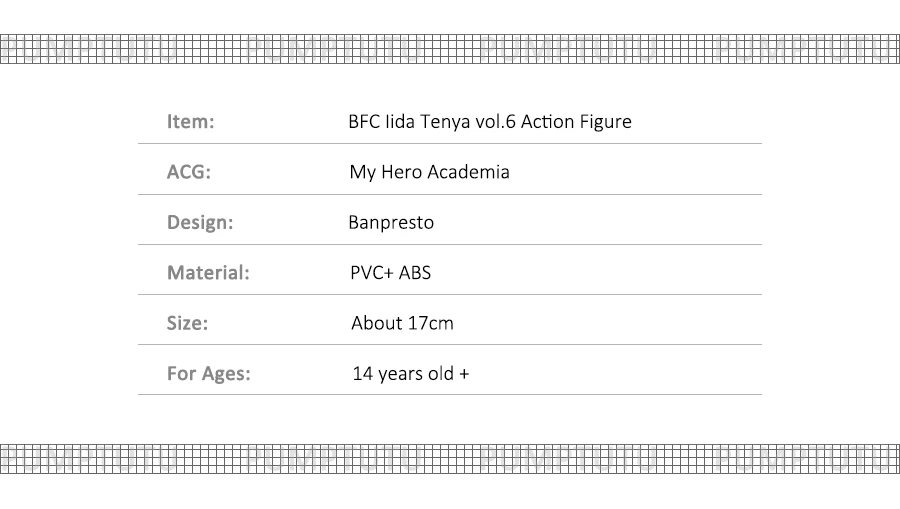The image size is (900, 509).
Task: Select the "14 years old +" value
Action: click(410, 374)
